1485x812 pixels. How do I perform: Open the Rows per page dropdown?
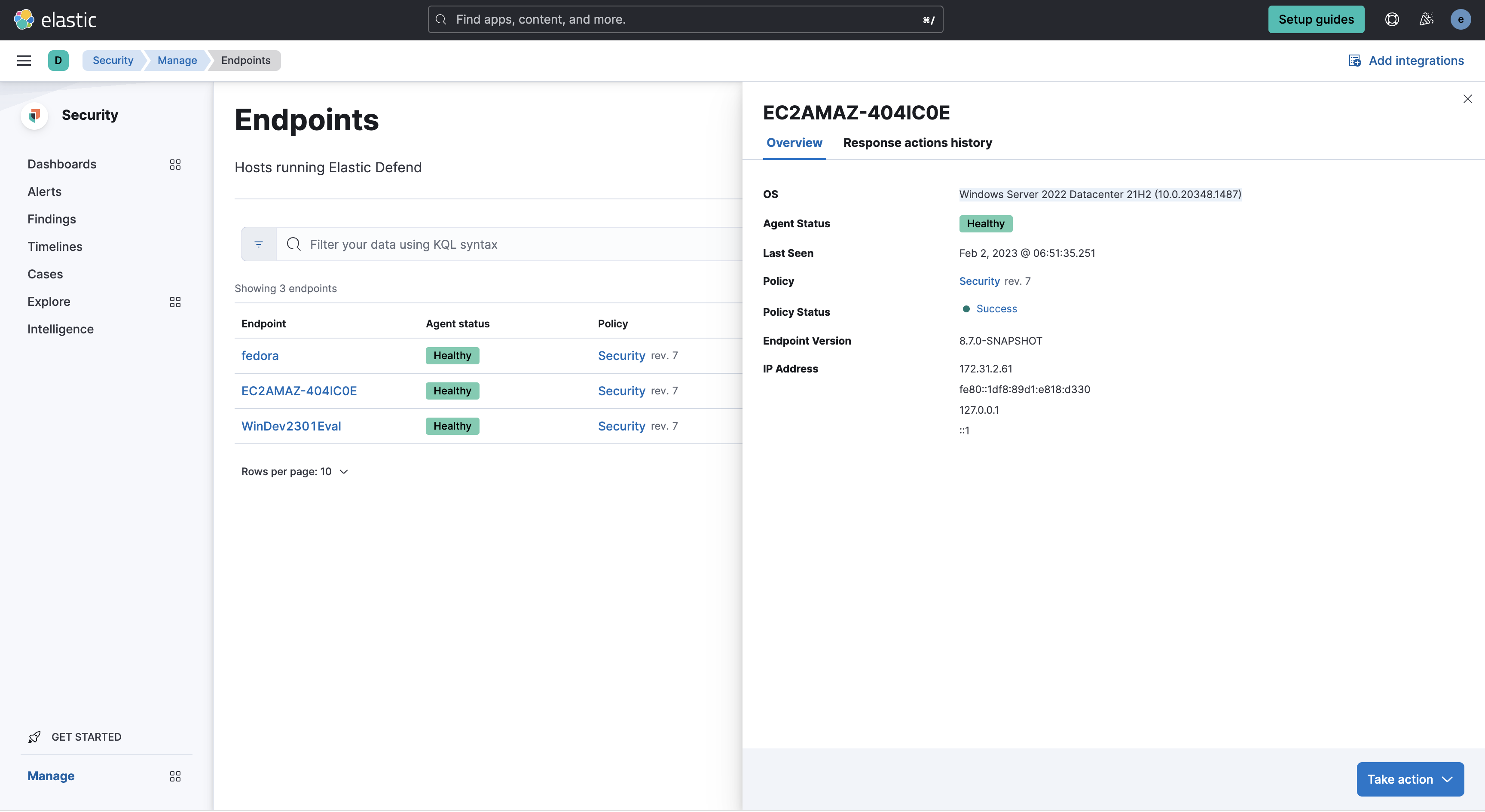[295, 471]
